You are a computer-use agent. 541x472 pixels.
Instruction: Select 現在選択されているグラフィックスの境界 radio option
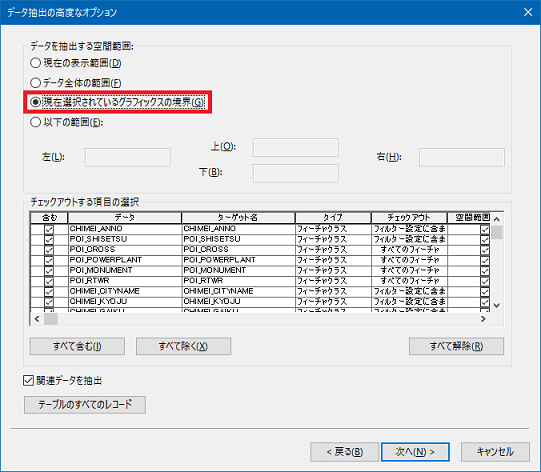[x=36, y=102]
